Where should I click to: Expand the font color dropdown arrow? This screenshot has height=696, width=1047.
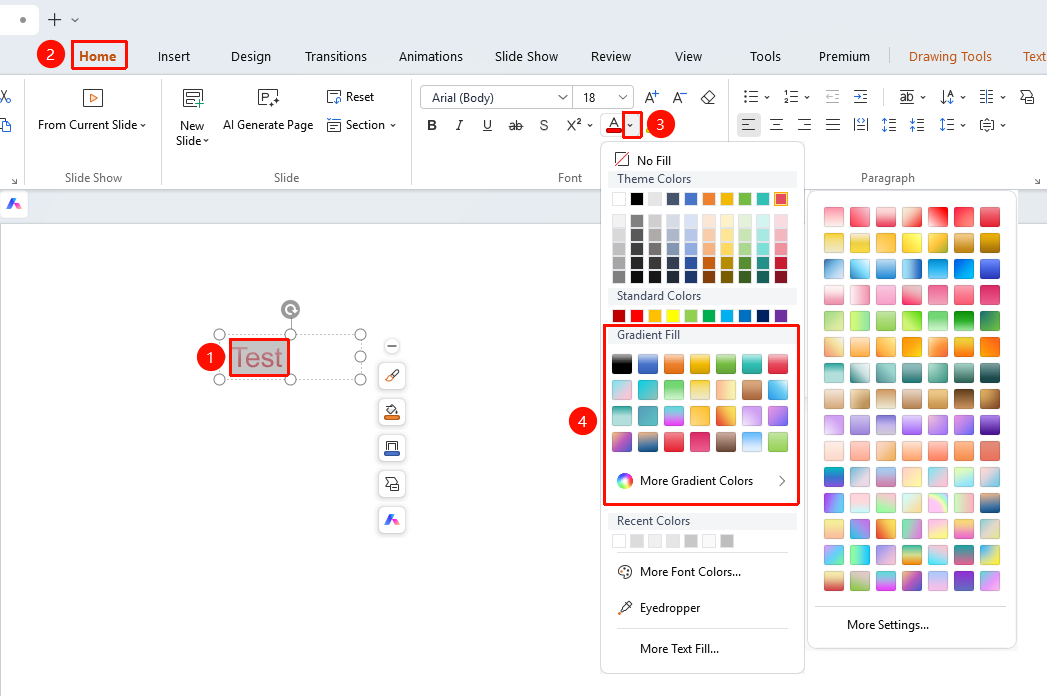tap(631, 125)
